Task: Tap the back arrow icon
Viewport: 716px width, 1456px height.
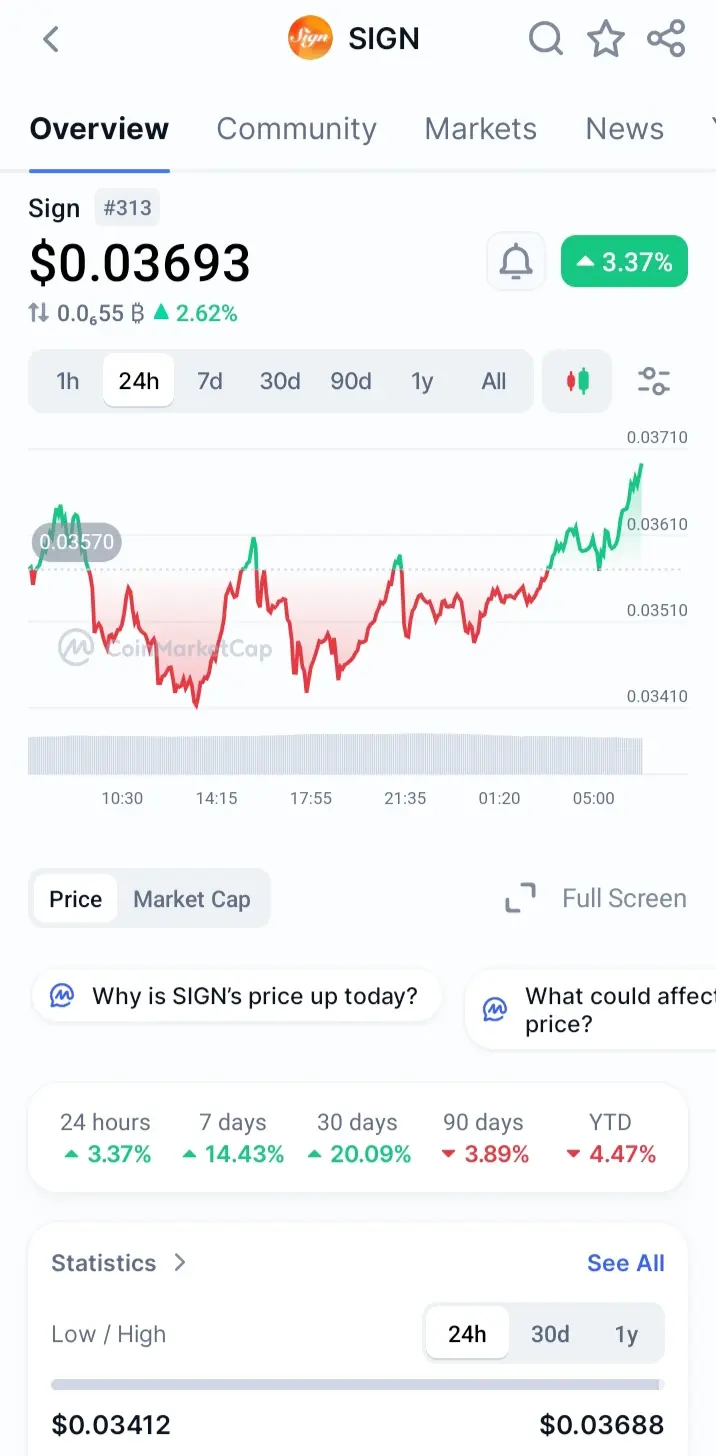Action: pos(51,39)
